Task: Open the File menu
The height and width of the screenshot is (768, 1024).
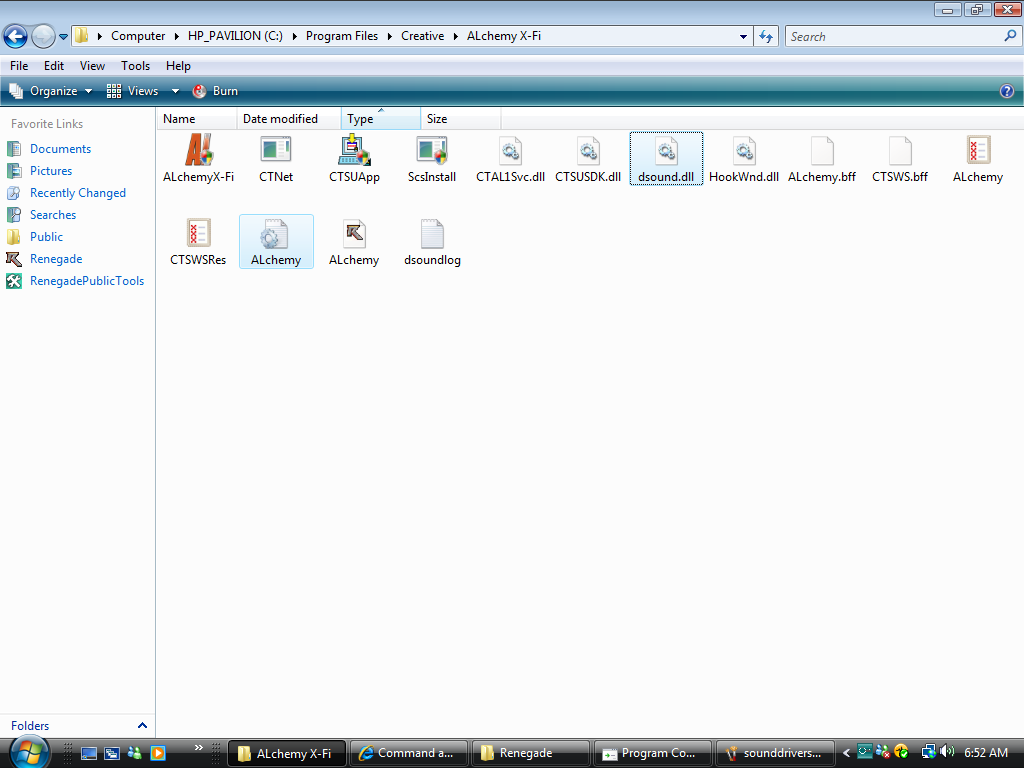Action: tap(19, 66)
